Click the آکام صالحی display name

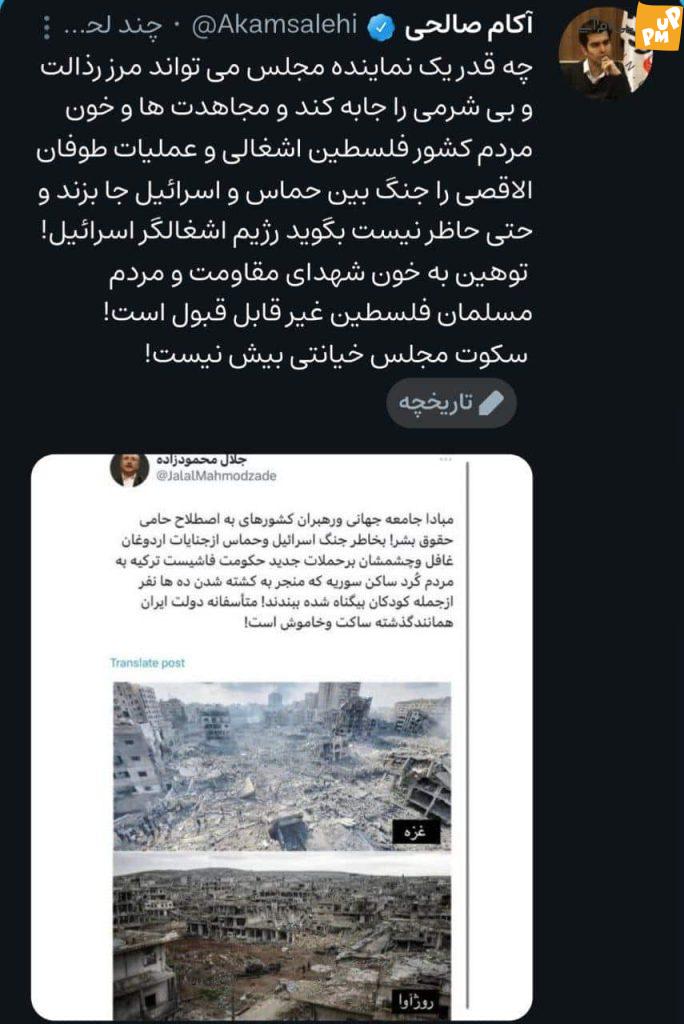(x=468, y=27)
